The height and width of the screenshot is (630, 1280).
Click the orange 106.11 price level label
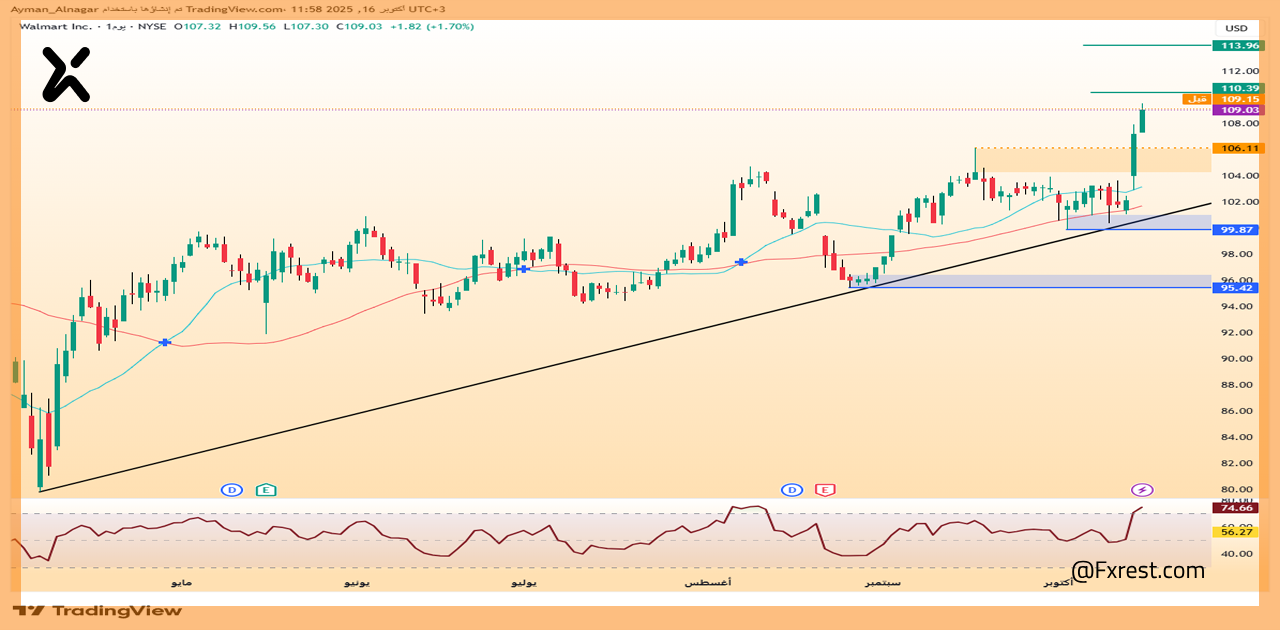pyautogui.click(x=1238, y=148)
